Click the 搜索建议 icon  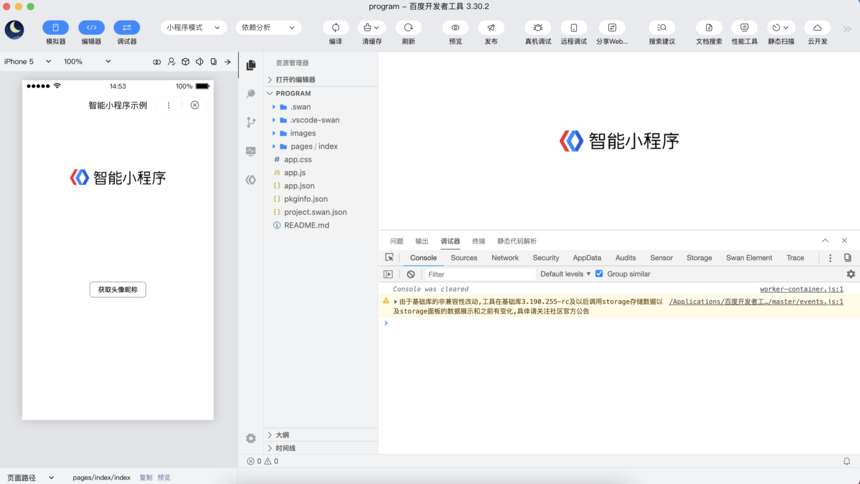662,27
